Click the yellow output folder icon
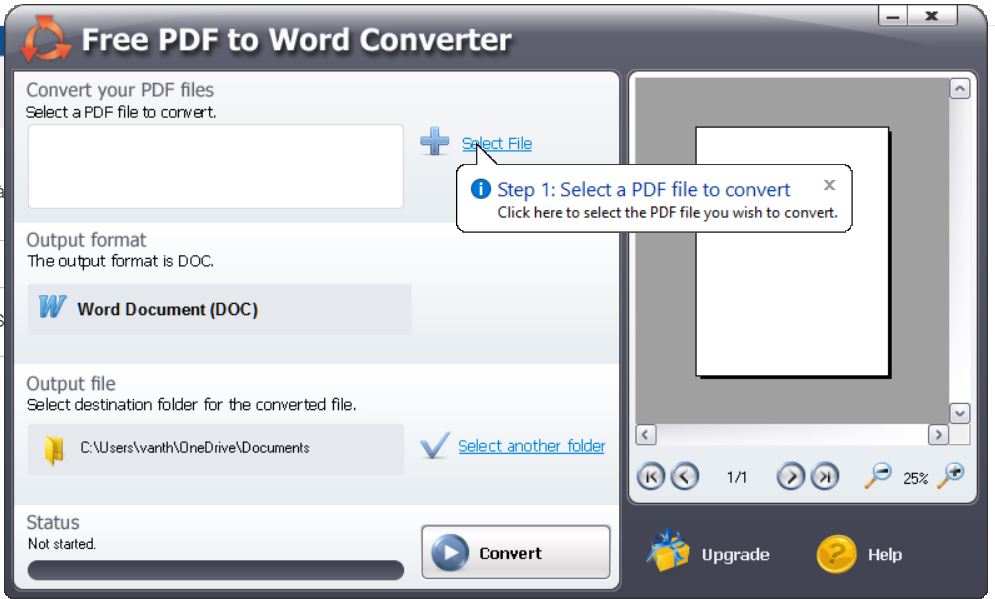995x599 pixels. (54, 450)
